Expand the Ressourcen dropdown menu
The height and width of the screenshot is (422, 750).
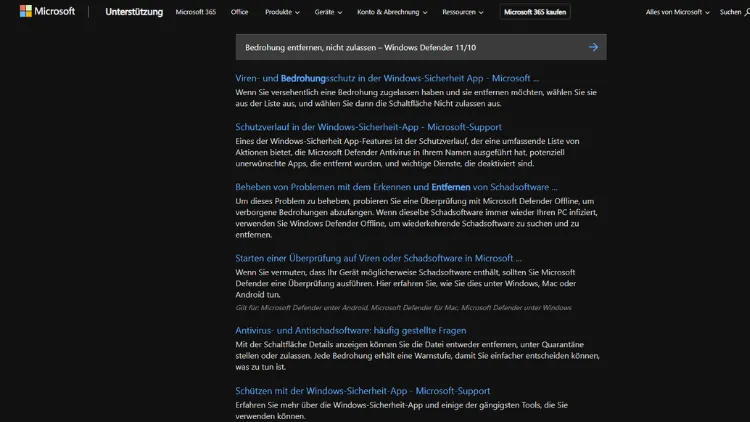pos(463,12)
